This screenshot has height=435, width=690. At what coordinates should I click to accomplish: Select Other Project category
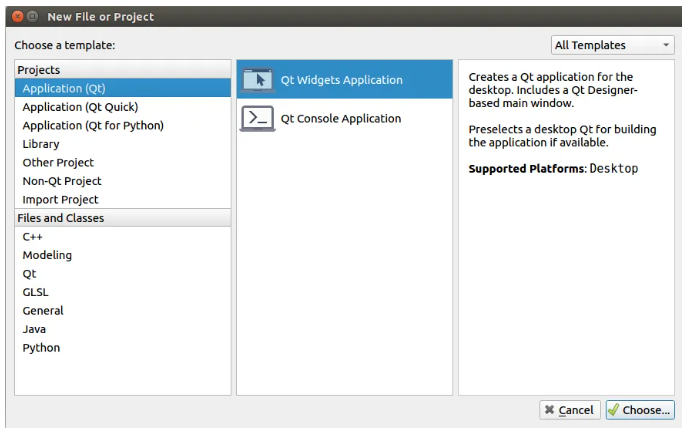123,162
